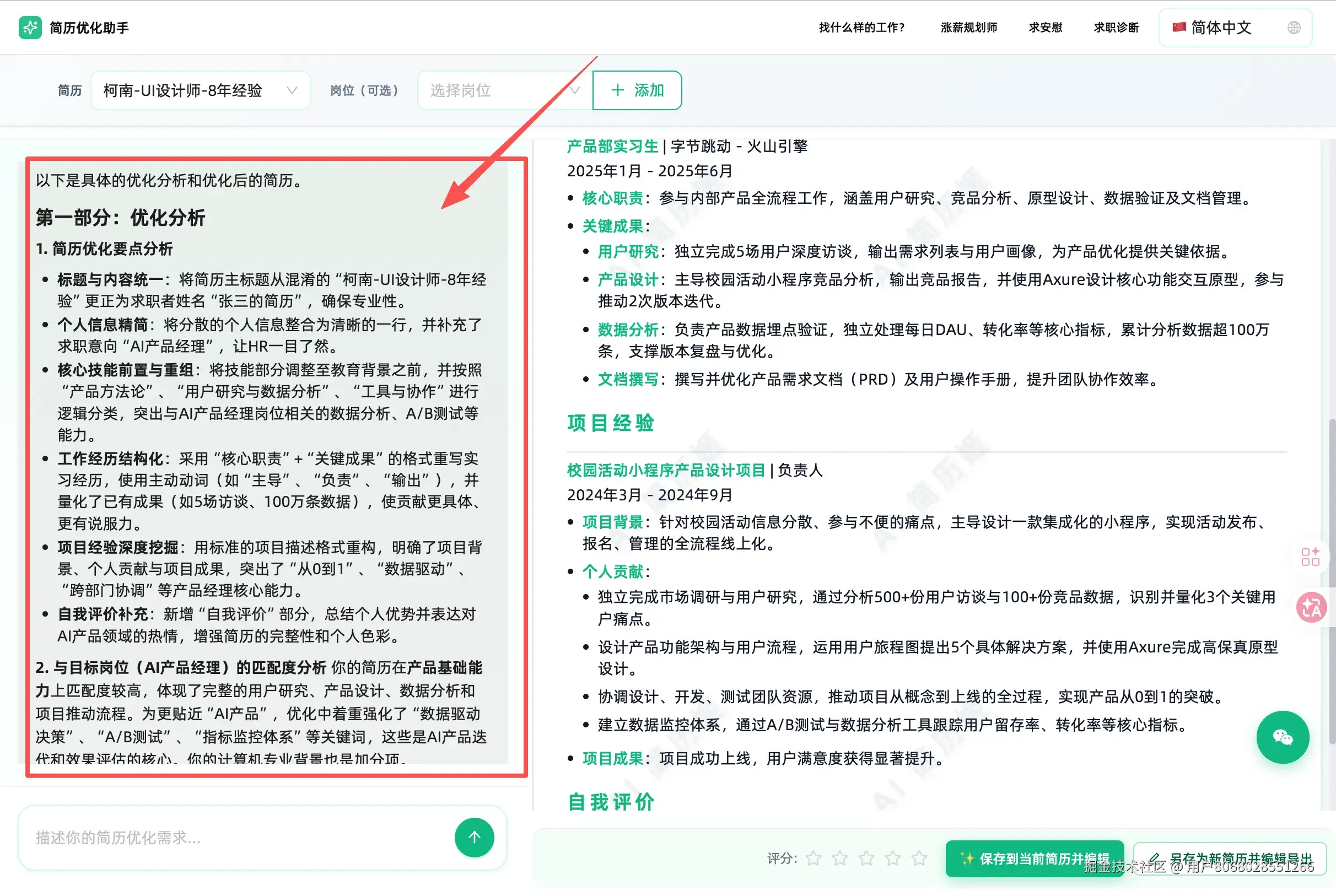1336x896 pixels.
Task: Open the green WeChat chat floating button
Action: click(x=1283, y=737)
